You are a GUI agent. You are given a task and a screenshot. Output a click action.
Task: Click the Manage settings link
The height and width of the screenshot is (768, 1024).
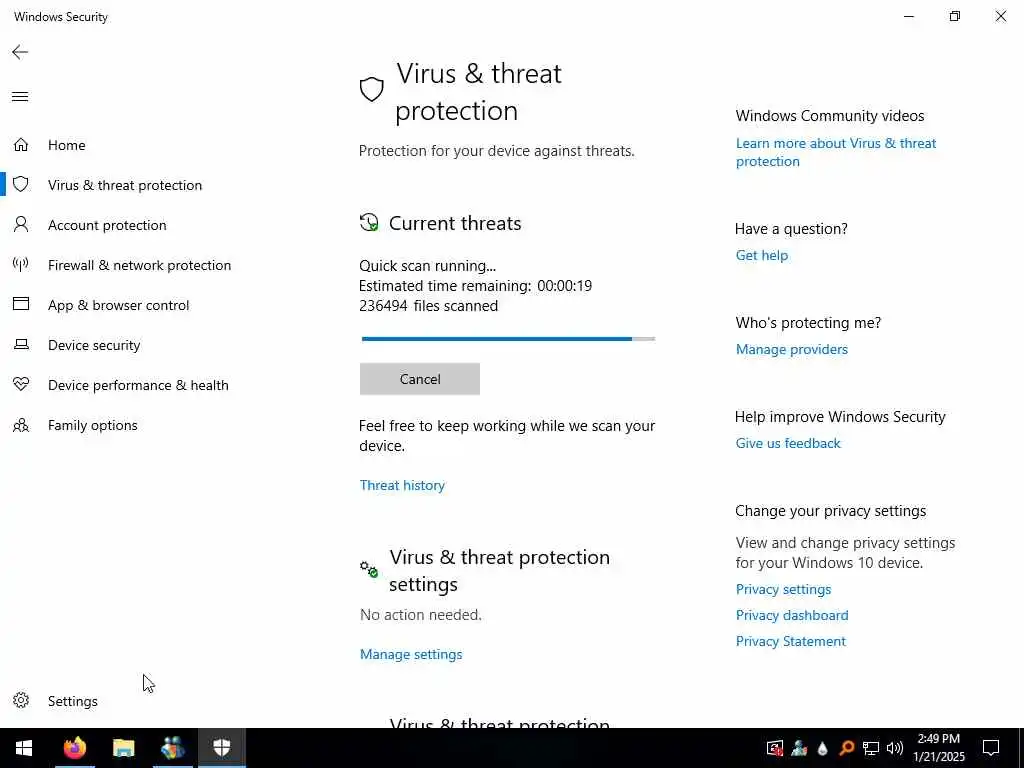411,654
